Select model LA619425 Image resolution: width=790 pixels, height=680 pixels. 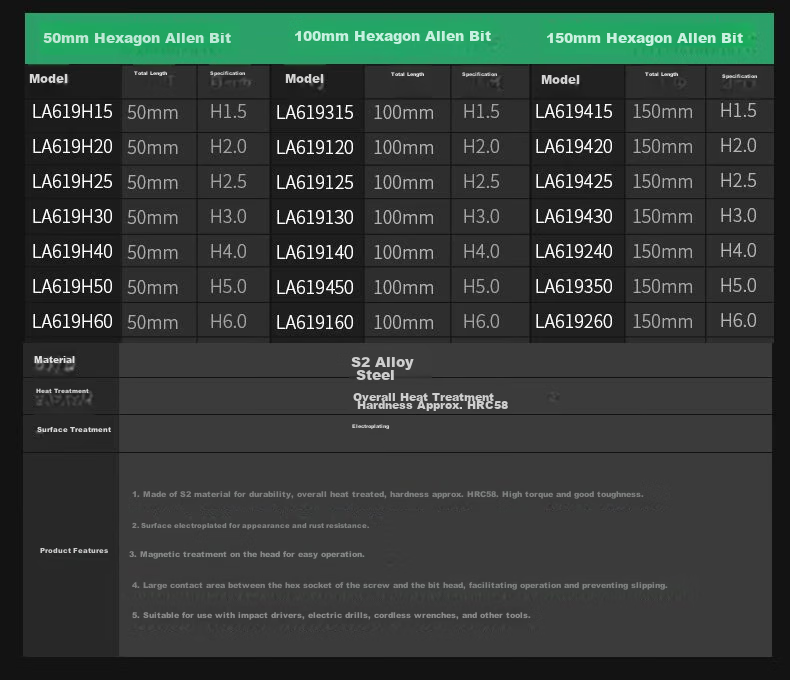pyautogui.click(x=574, y=181)
